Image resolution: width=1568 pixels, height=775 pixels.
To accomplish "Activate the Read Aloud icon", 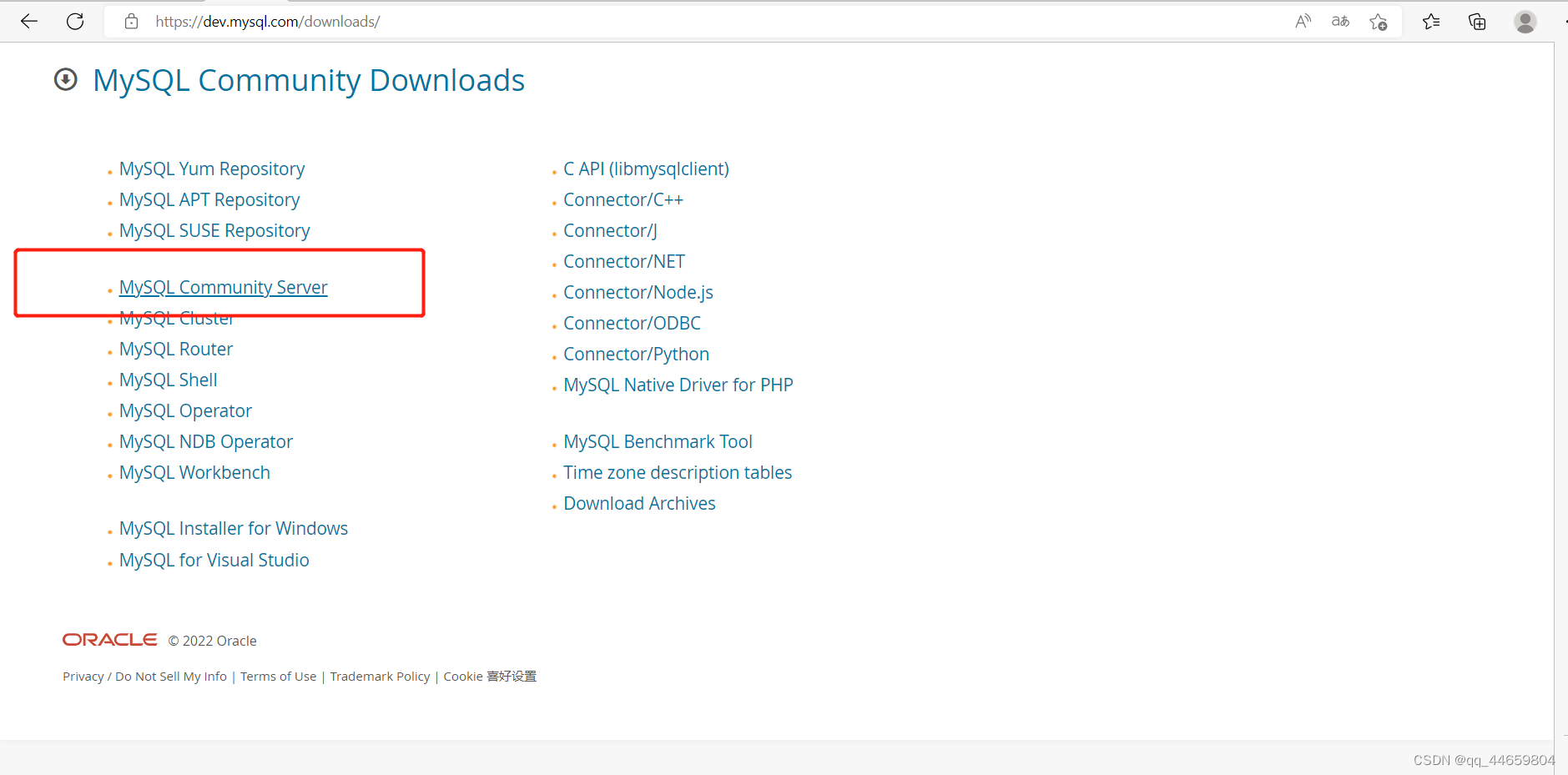I will 1303,22.
